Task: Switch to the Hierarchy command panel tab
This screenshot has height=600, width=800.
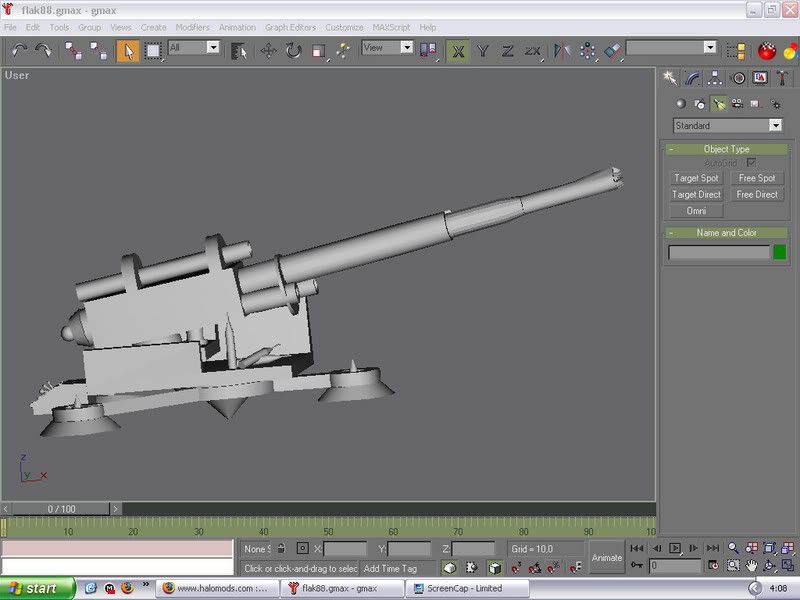Action: pos(715,78)
